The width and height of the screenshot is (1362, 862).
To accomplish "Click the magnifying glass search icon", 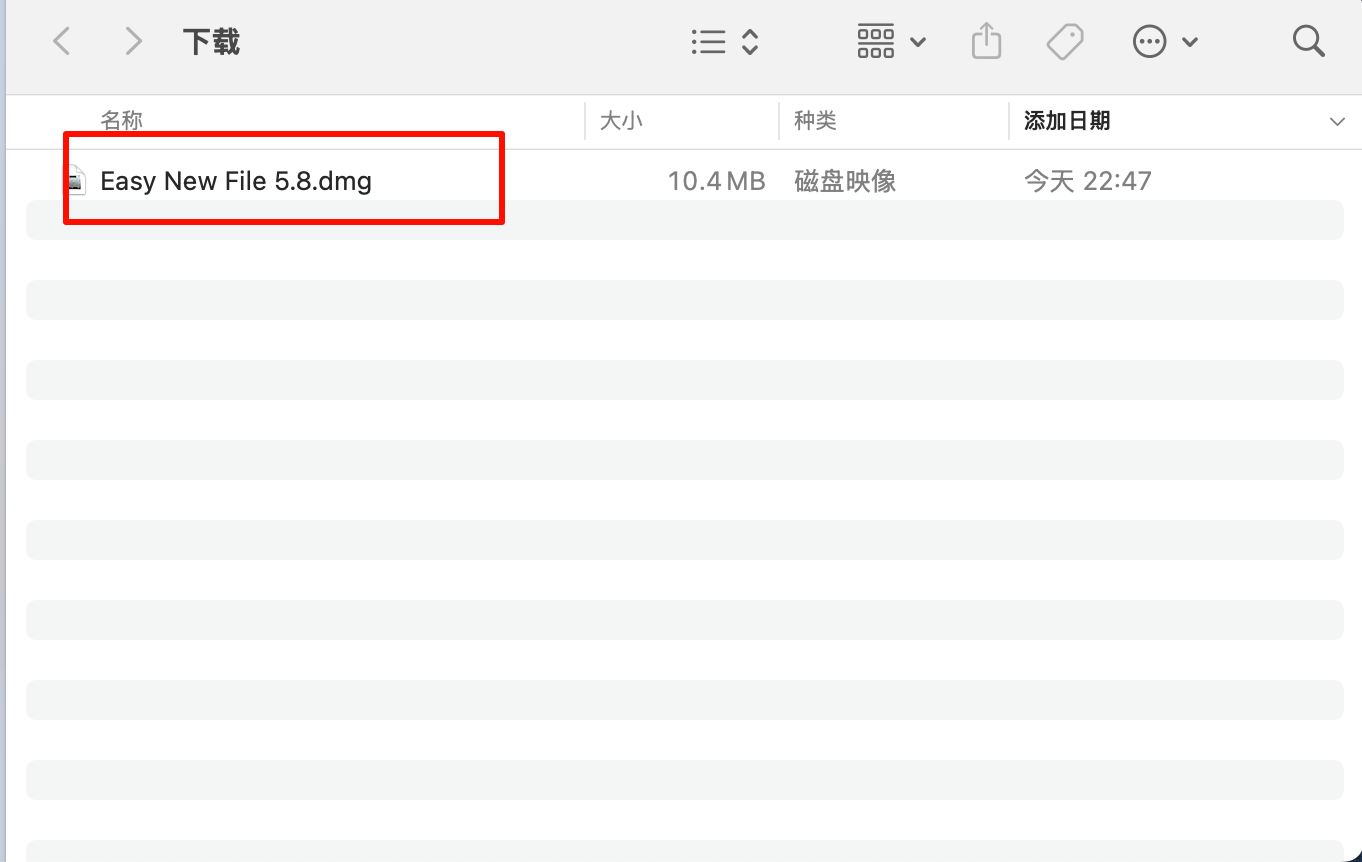I will point(1308,41).
